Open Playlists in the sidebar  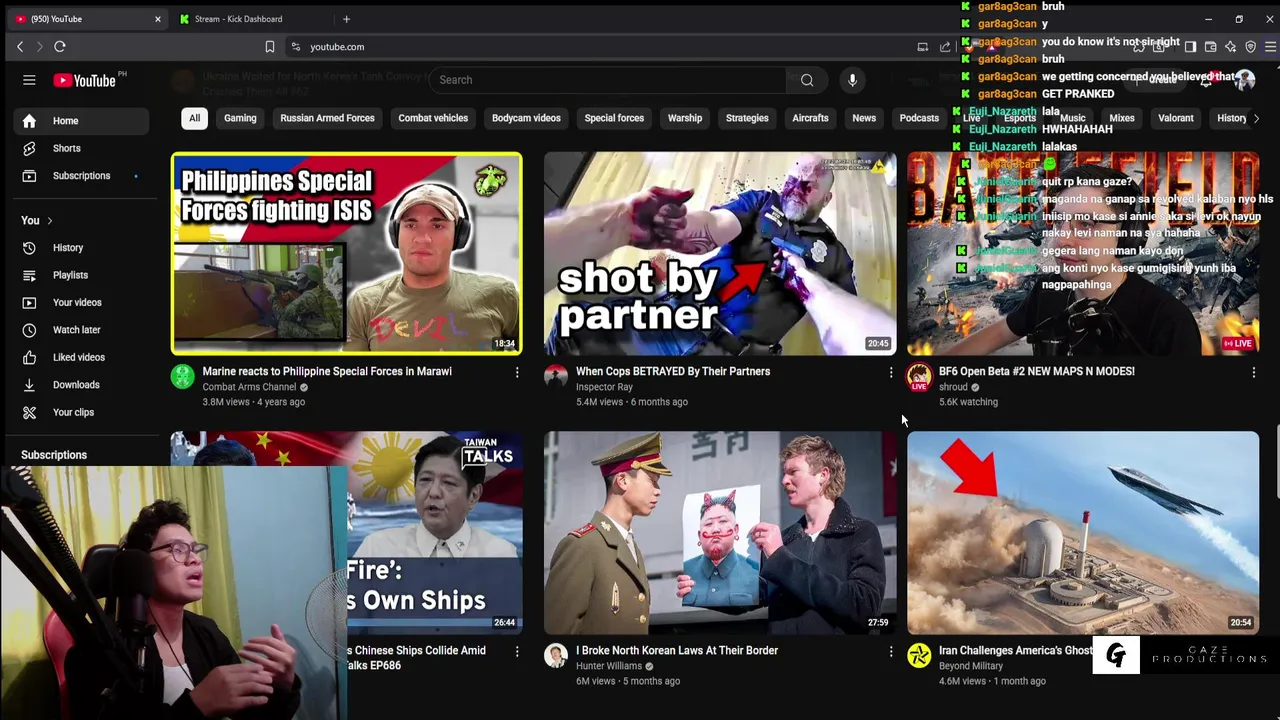81,275
